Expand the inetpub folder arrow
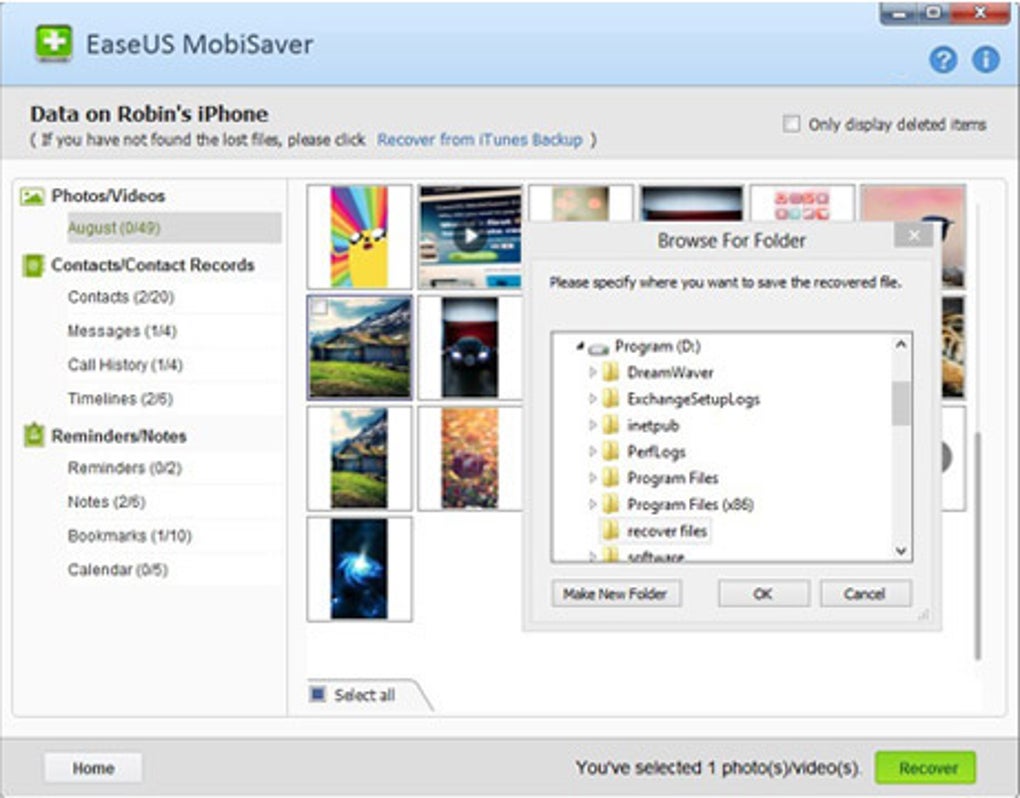1020x798 pixels. (593, 425)
